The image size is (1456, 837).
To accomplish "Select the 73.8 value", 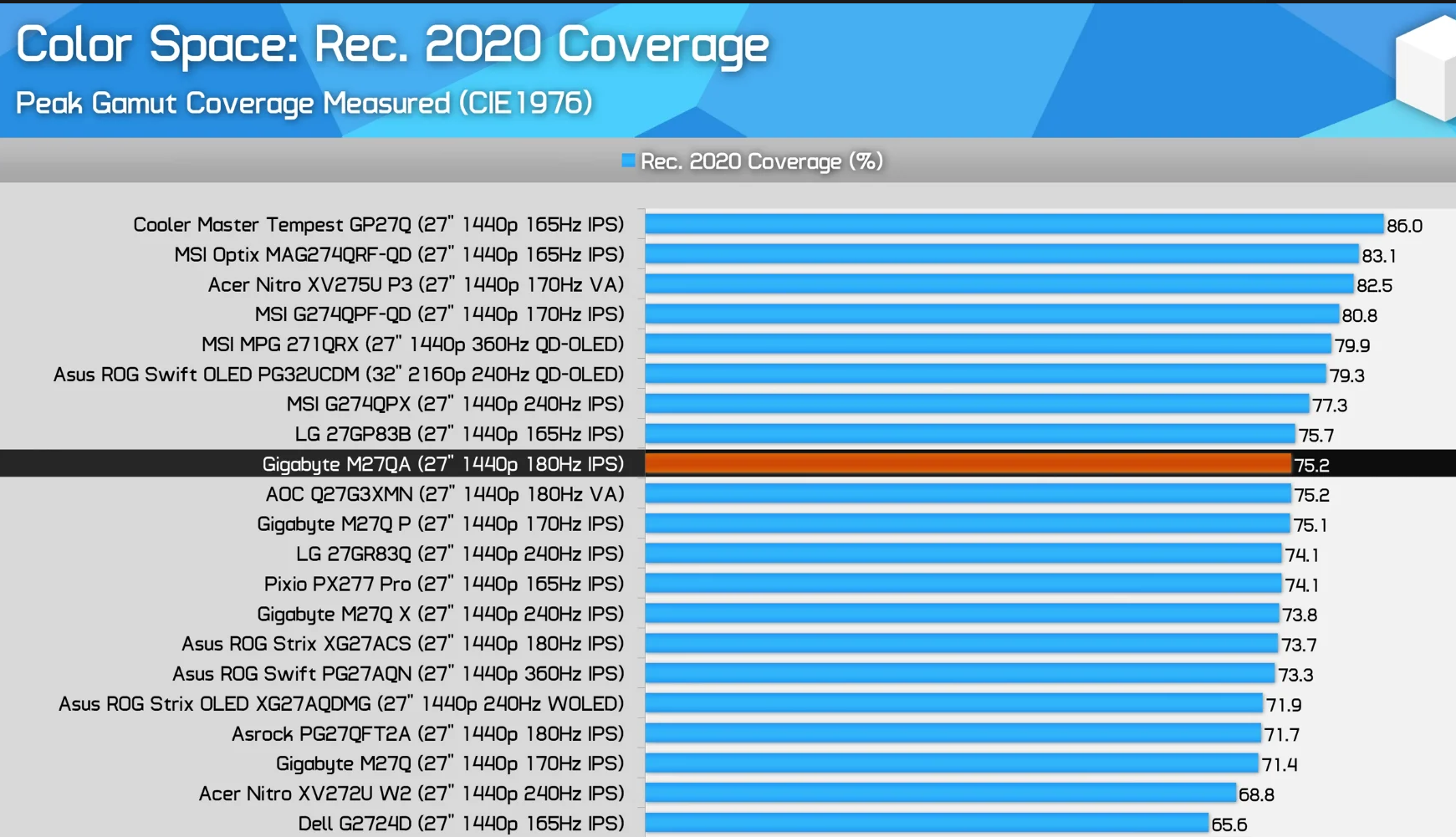I will 1300,615.
